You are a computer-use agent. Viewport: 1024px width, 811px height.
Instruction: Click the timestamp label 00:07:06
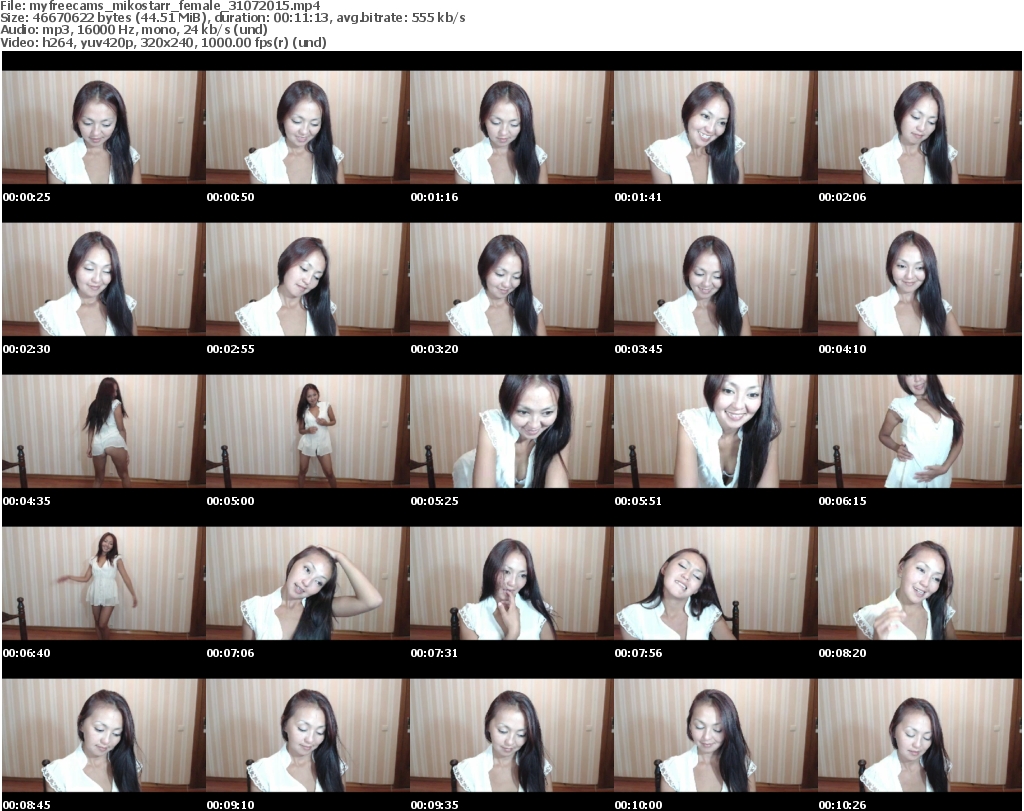click(x=231, y=653)
